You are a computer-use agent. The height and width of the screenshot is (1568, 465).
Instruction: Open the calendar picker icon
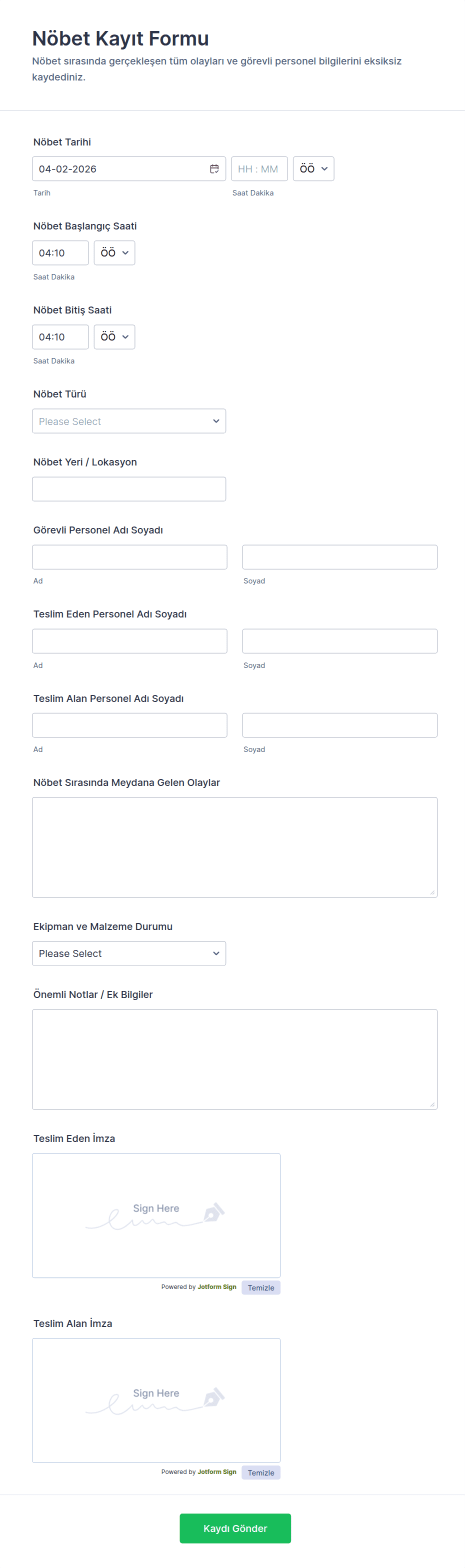214,168
